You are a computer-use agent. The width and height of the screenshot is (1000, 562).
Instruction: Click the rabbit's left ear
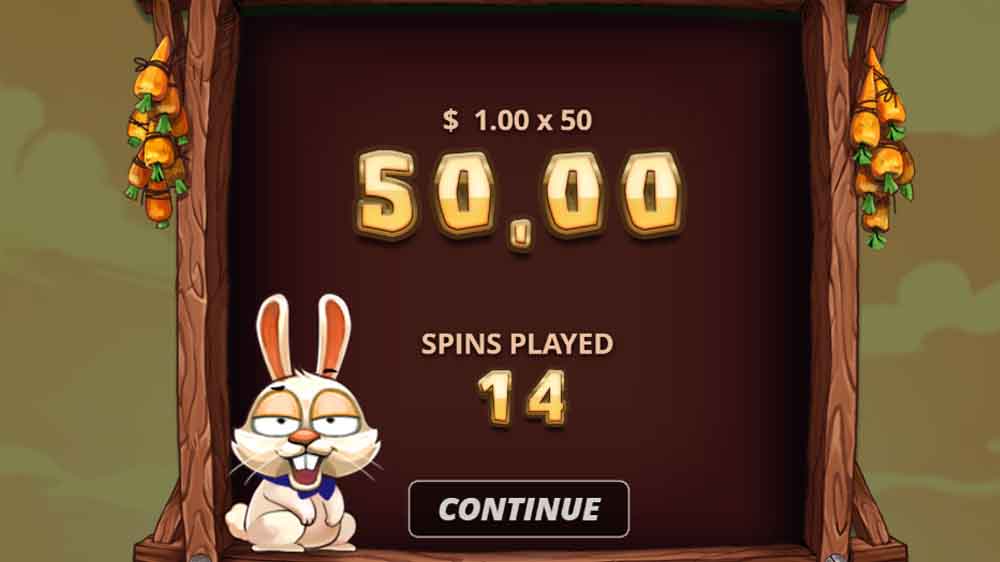point(274,336)
